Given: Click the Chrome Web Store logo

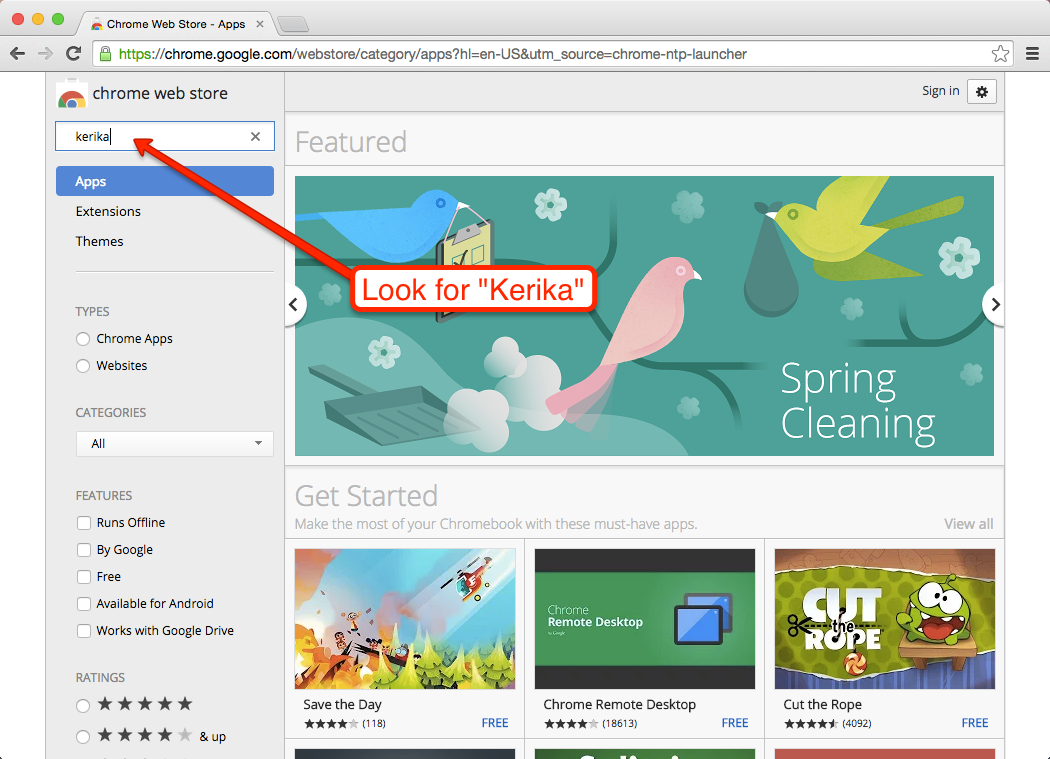Looking at the screenshot, I should coord(72,94).
